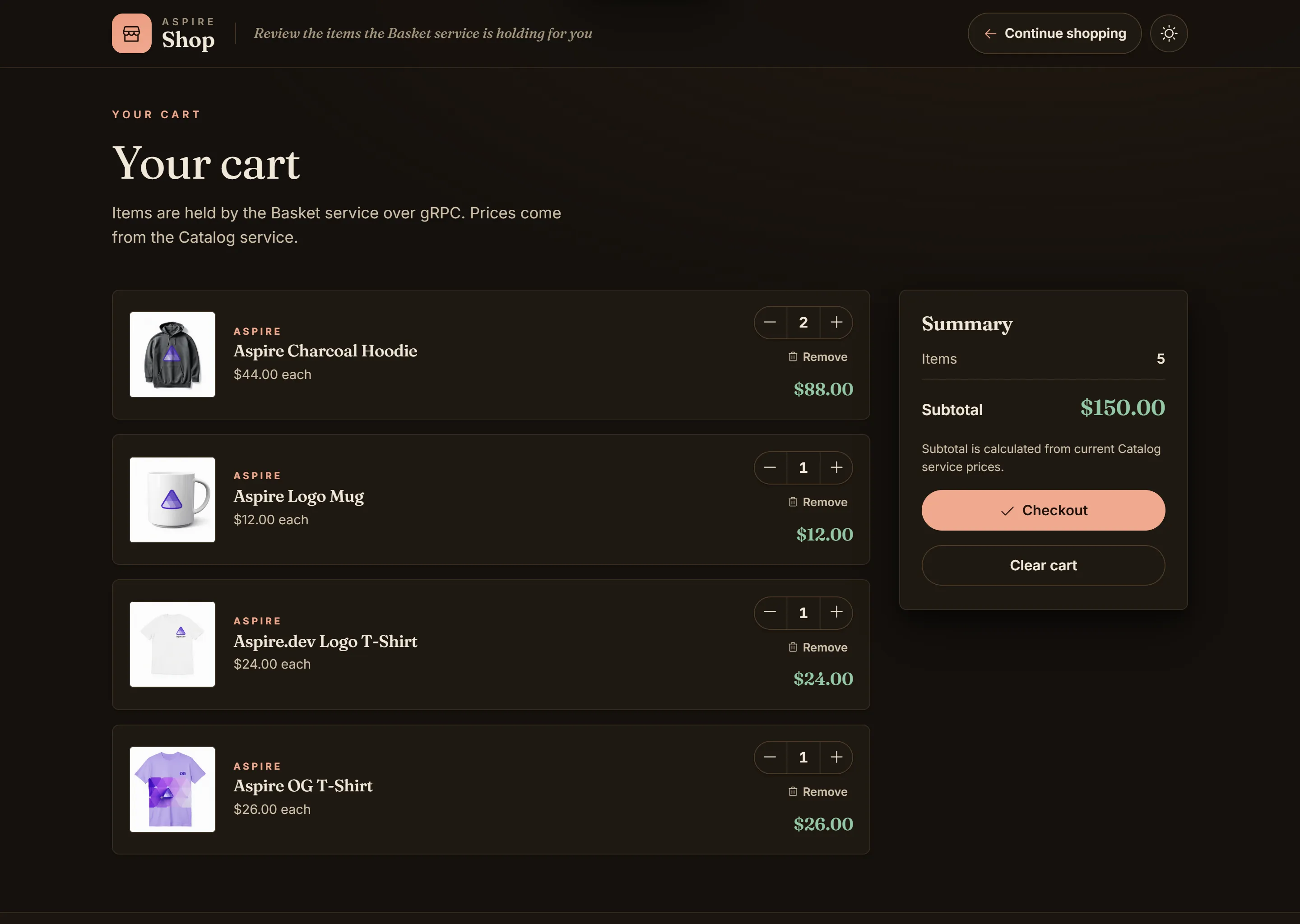Decrease quantity of Aspire.dev Logo T-Shirt
Screen dimensions: 1300x924
pos(770,613)
